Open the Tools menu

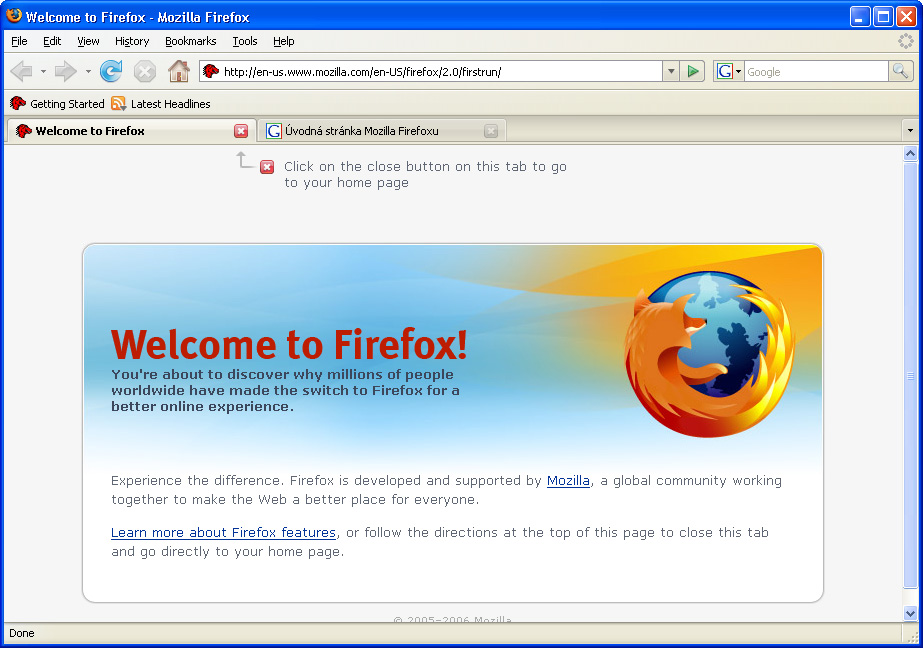click(x=245, y=41)
